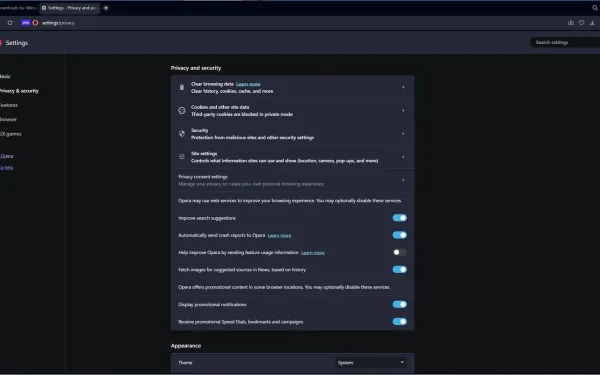Select Privacy & security in the sidebar
Screen dimensions: 600x375
point(19,91)
